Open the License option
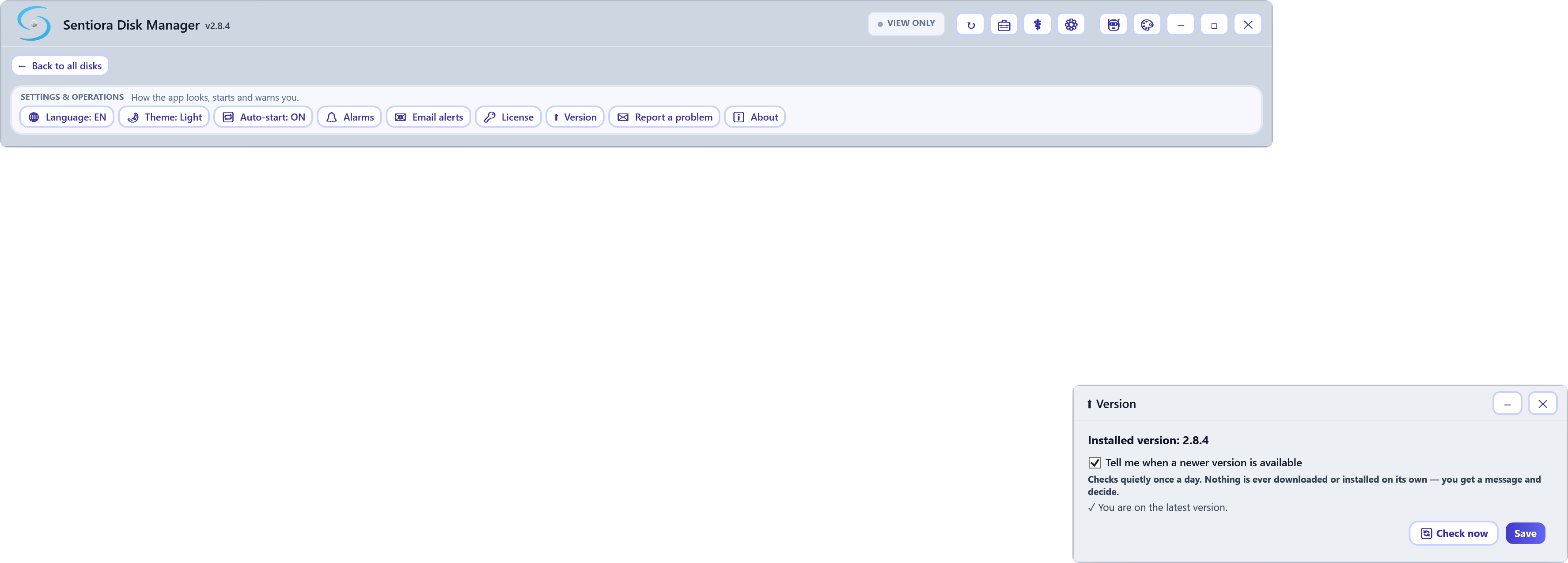Screen dimensions: 1568x563 coord(508,117)
